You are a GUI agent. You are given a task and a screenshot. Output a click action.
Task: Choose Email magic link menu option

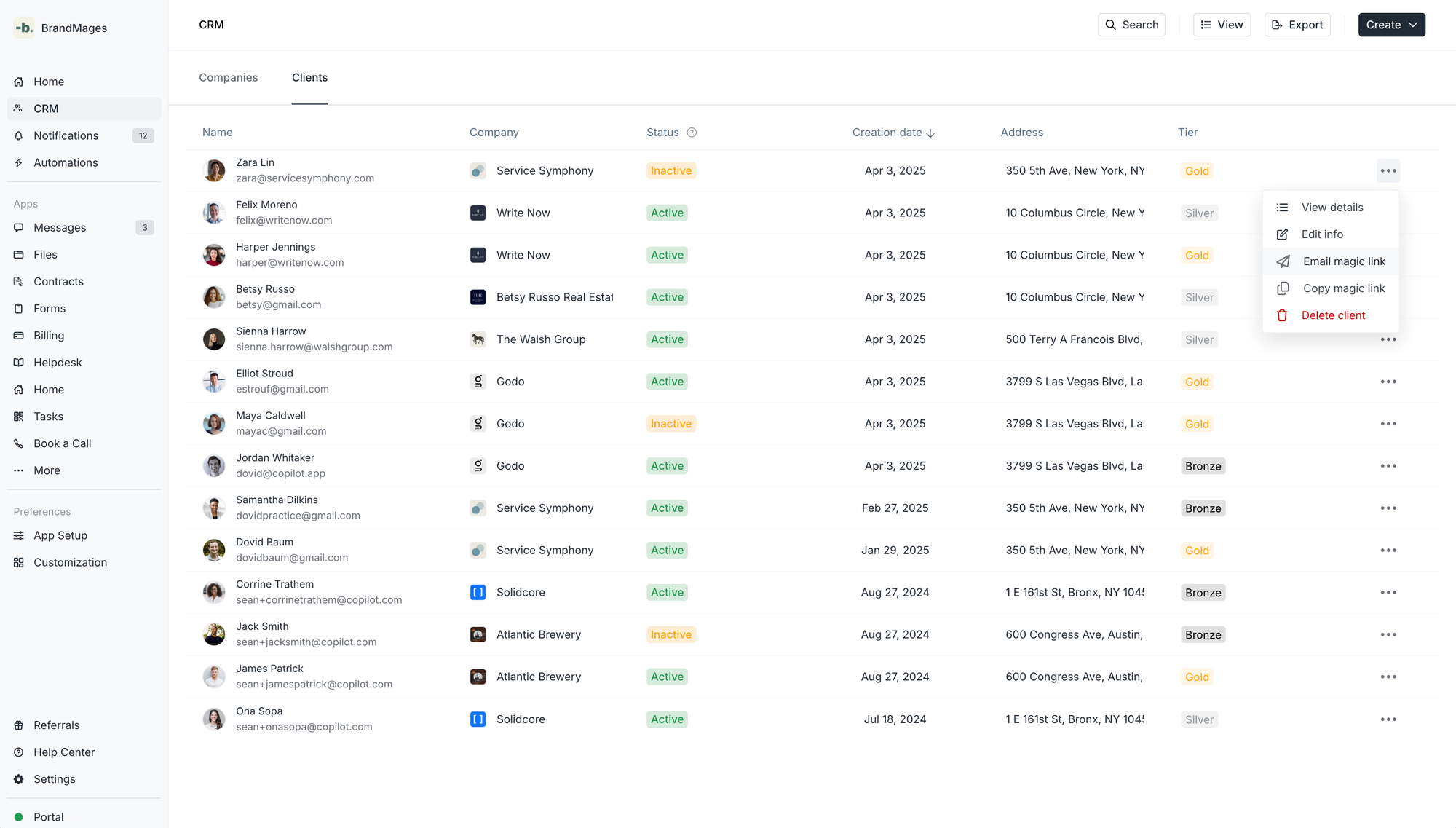1343,261
